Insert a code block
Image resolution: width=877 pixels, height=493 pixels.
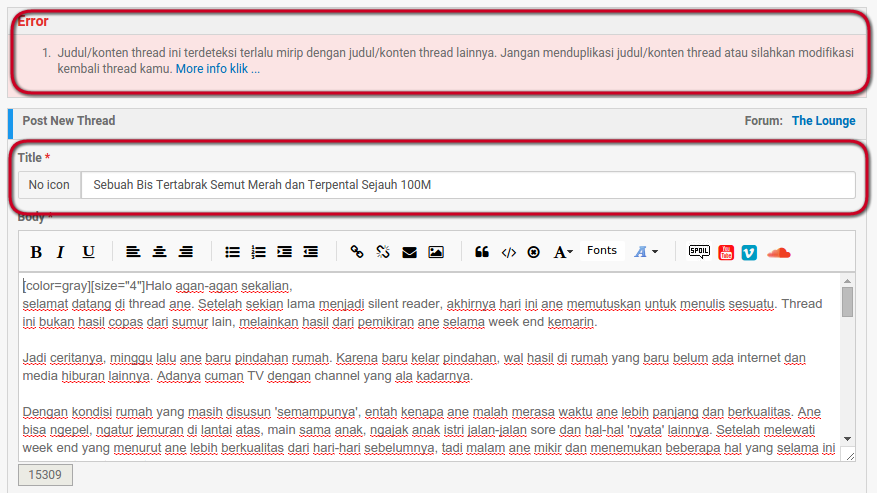(x=508, y=252)
